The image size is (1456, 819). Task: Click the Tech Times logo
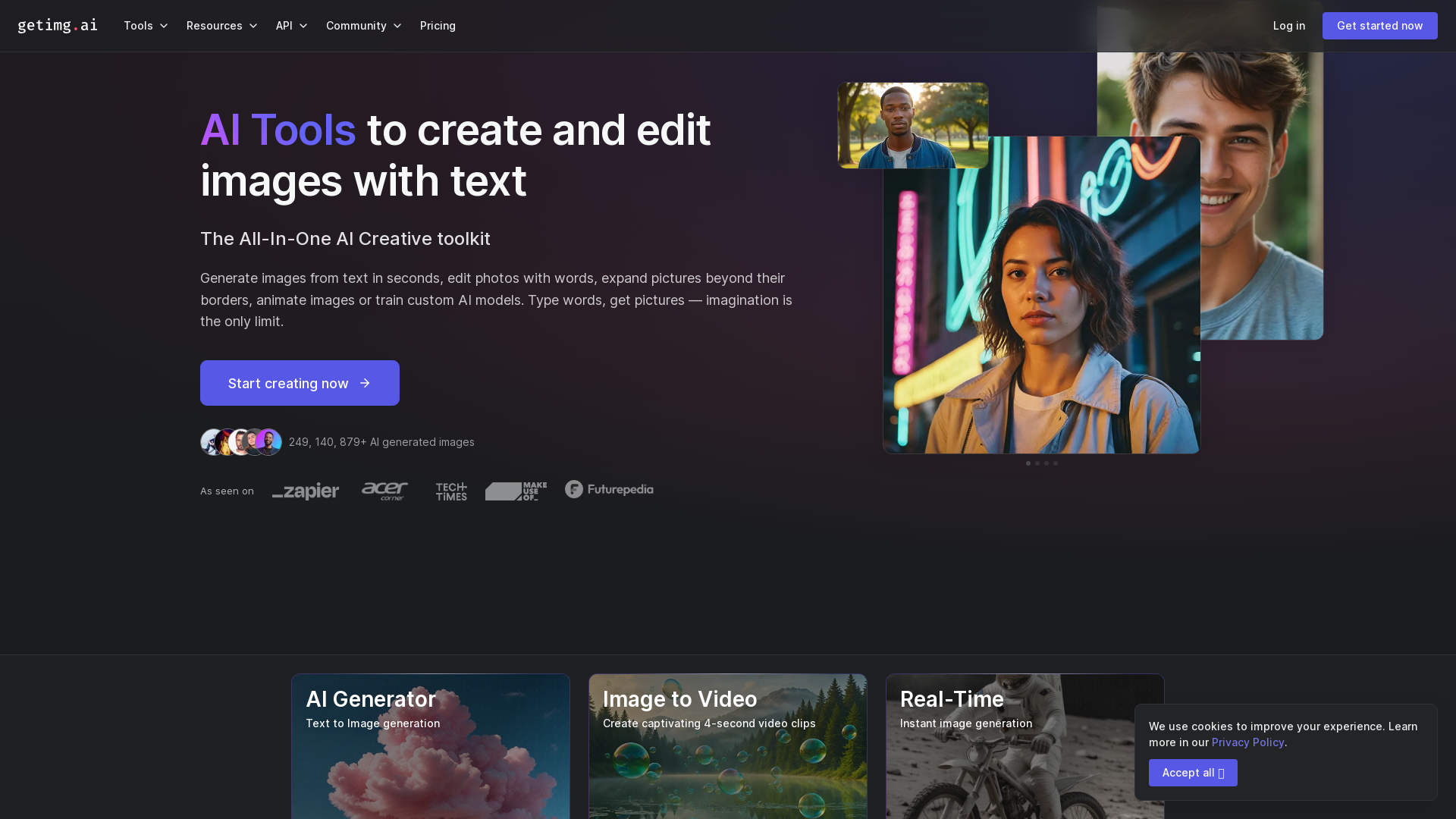point(451,491)
